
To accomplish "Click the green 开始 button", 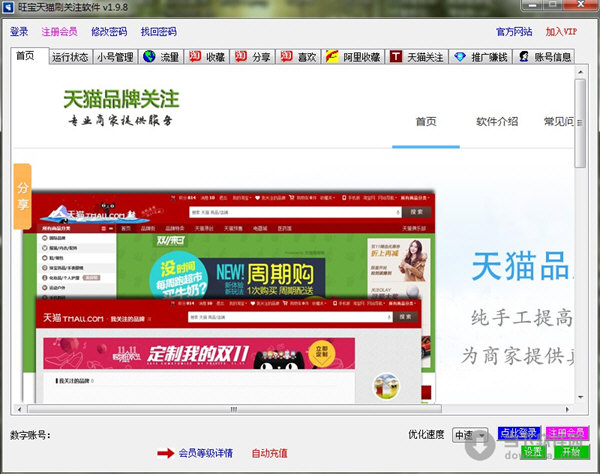I will [x=570, y=451].
